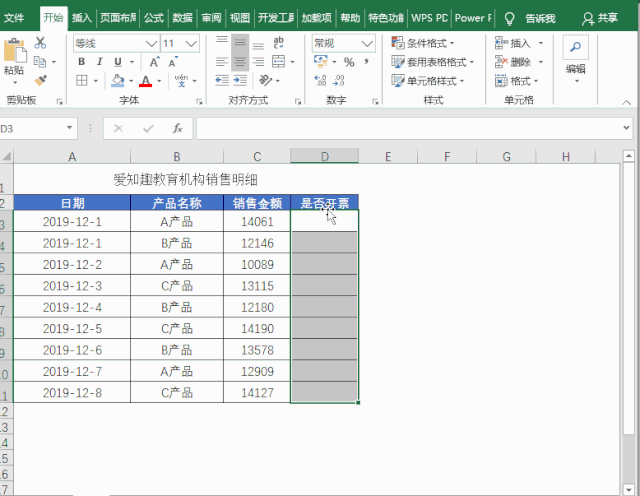Open number format dropdown 常规

click(x=343, y=43)
